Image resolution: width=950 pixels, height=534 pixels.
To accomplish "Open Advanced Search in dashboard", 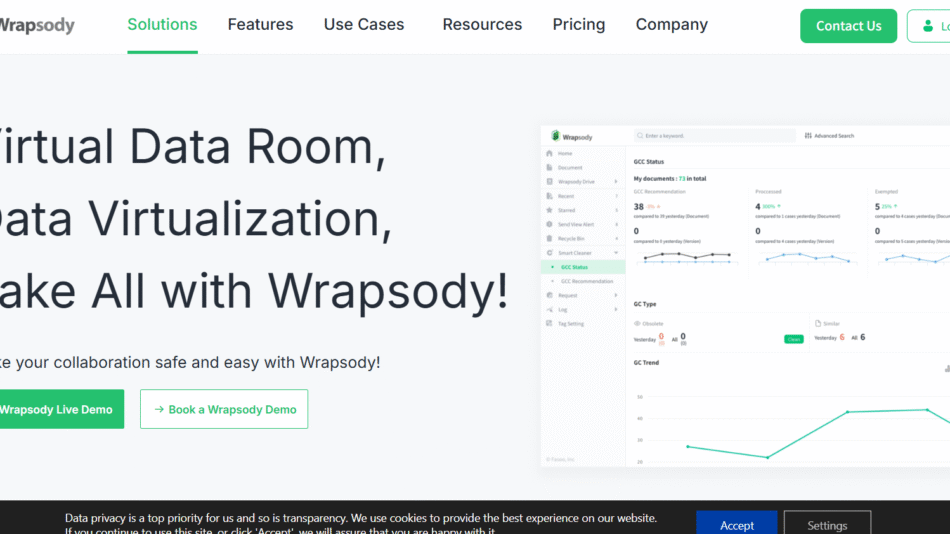I will [x=829, y=136].
